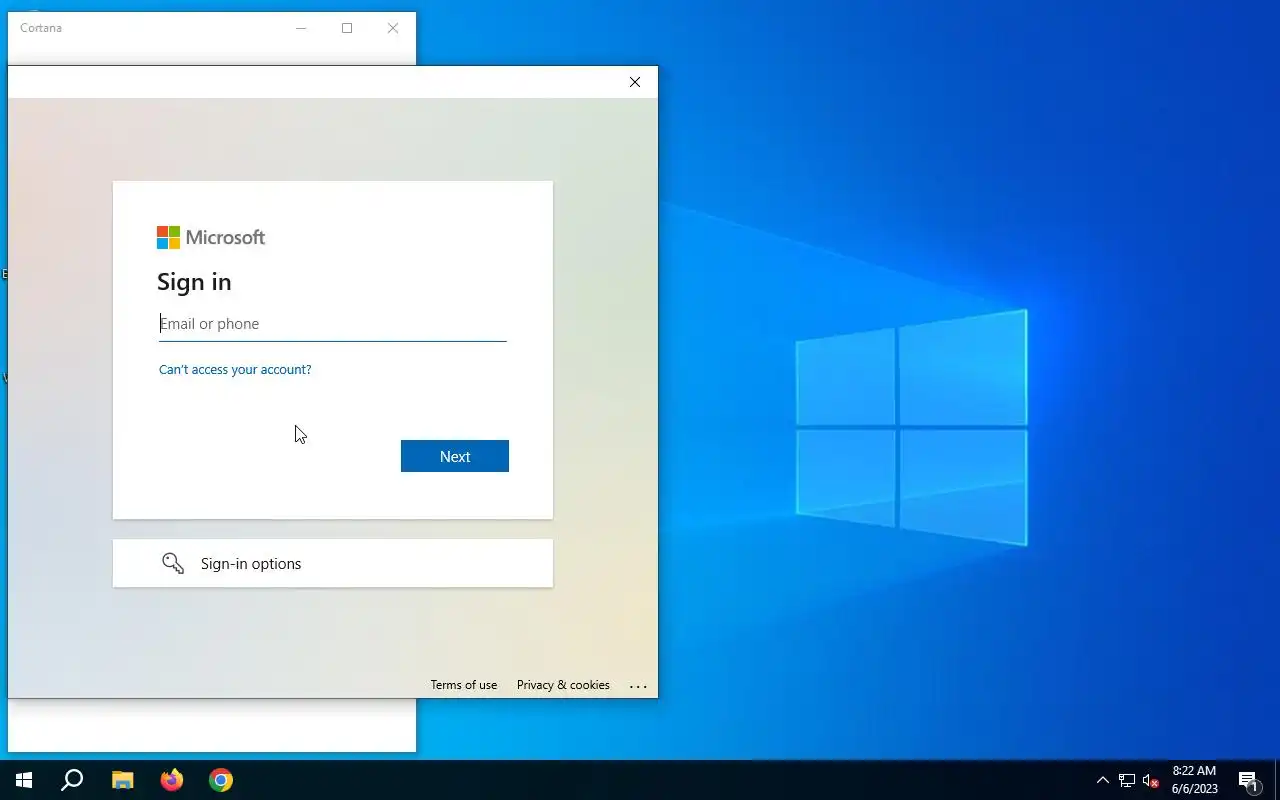Image resolution: width=1280 pixels, height=800 pixels.
Task: Launch File Explorer from taskbar
Action: coord(122,780)
